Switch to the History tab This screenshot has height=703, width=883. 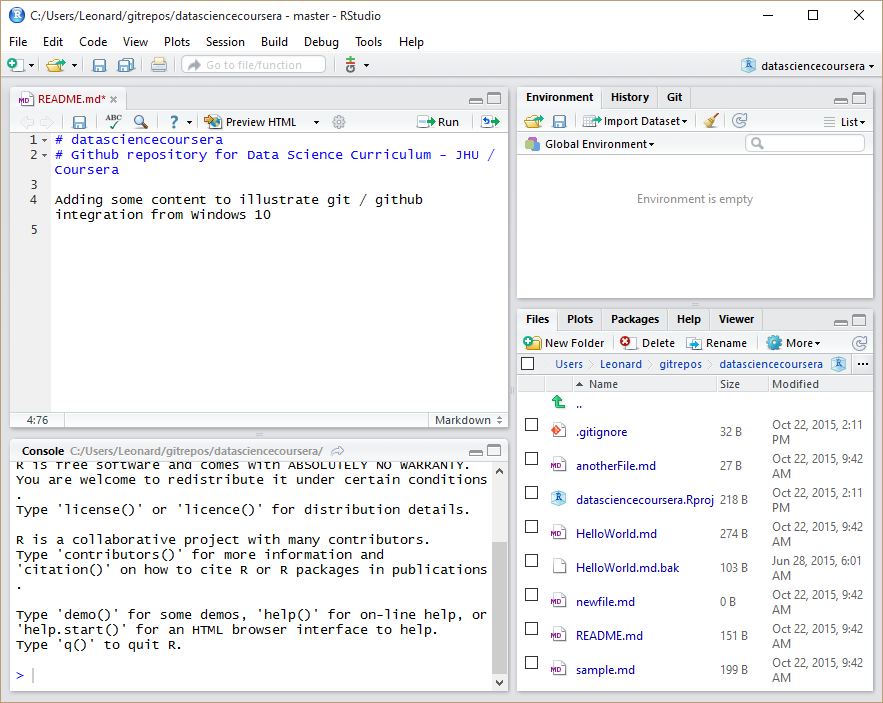[629, 97]
